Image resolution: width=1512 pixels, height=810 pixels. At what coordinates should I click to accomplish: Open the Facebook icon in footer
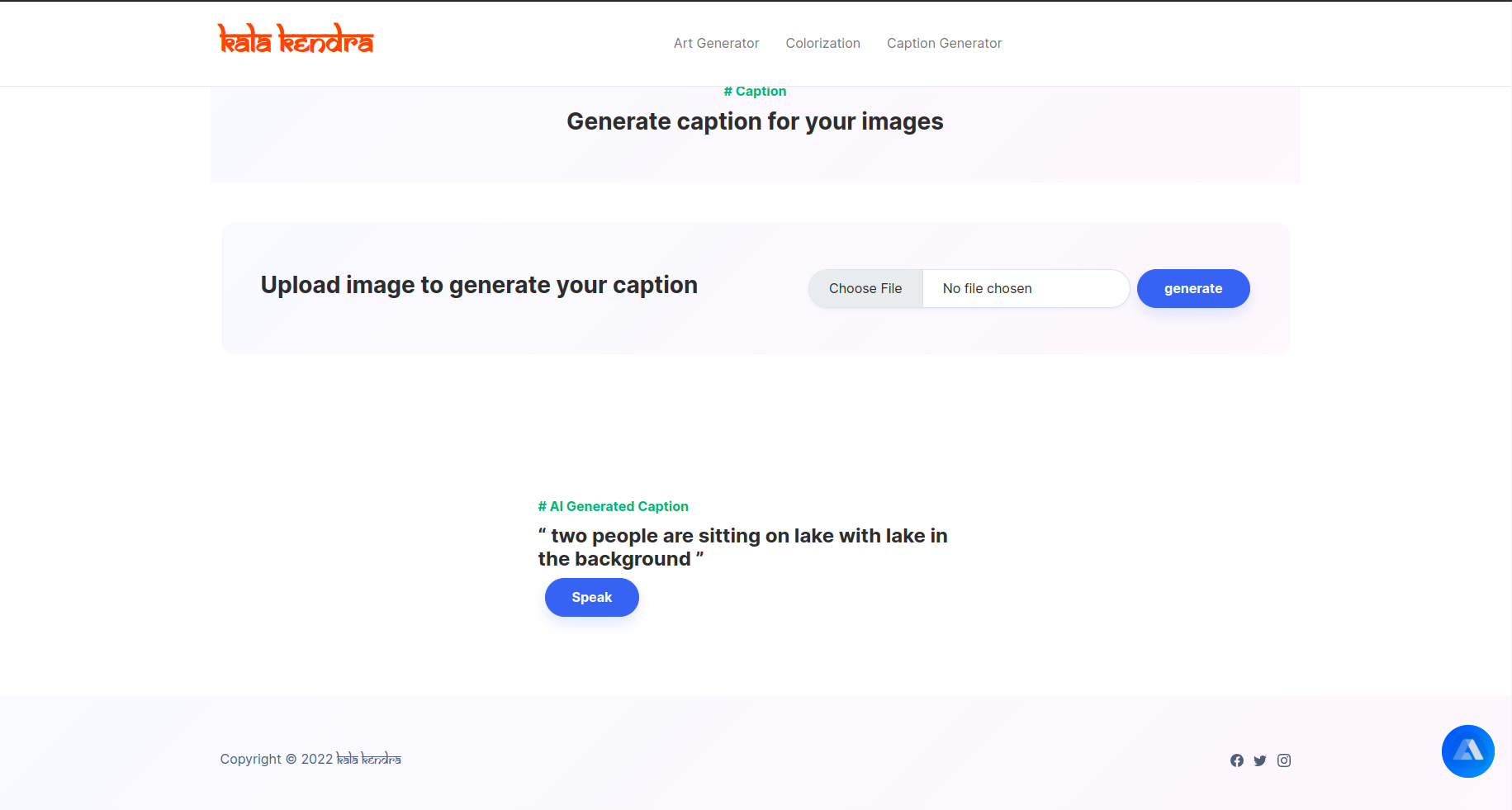(1236, 760)
